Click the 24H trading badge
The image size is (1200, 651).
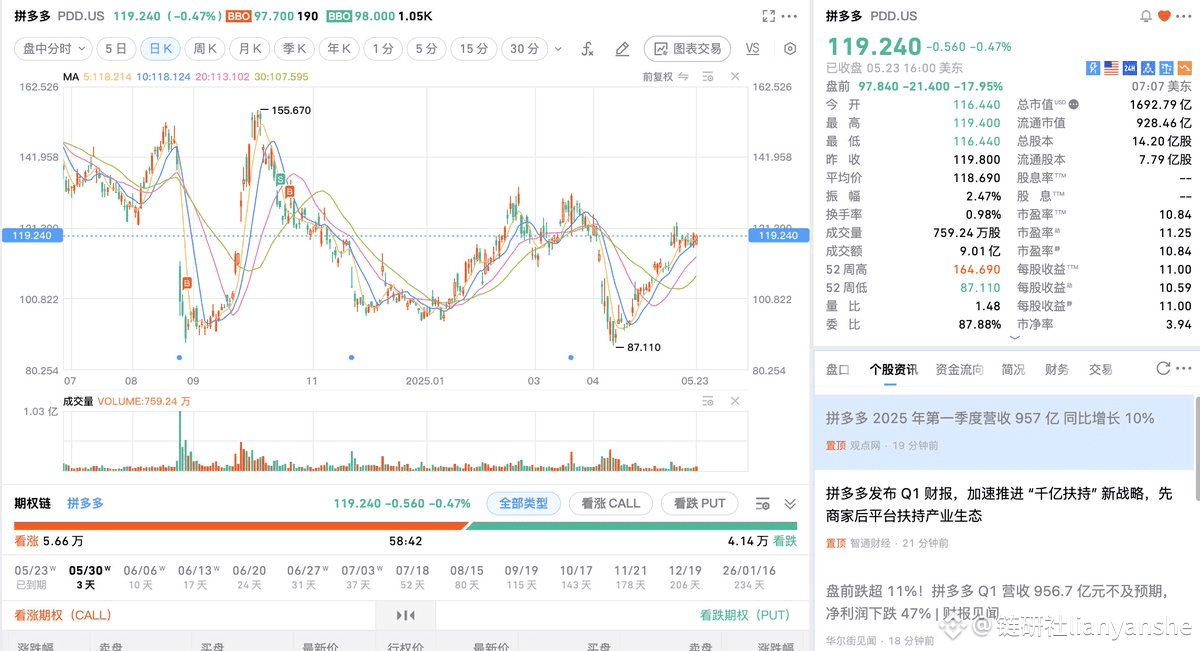click(x=1129, y=68)
